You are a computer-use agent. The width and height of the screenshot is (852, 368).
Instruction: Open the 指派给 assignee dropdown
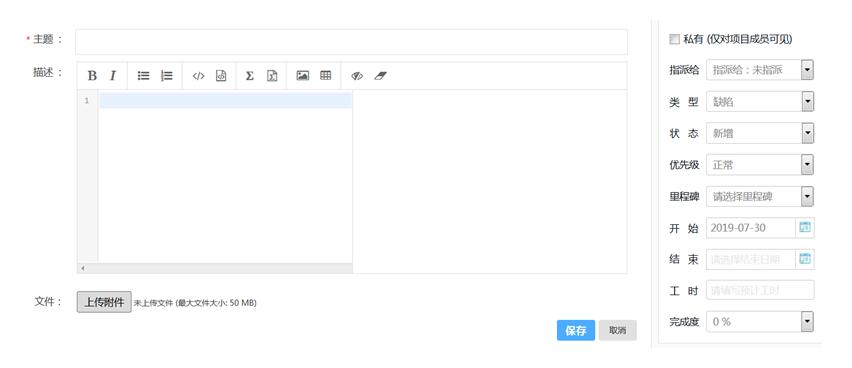point(760,70)
